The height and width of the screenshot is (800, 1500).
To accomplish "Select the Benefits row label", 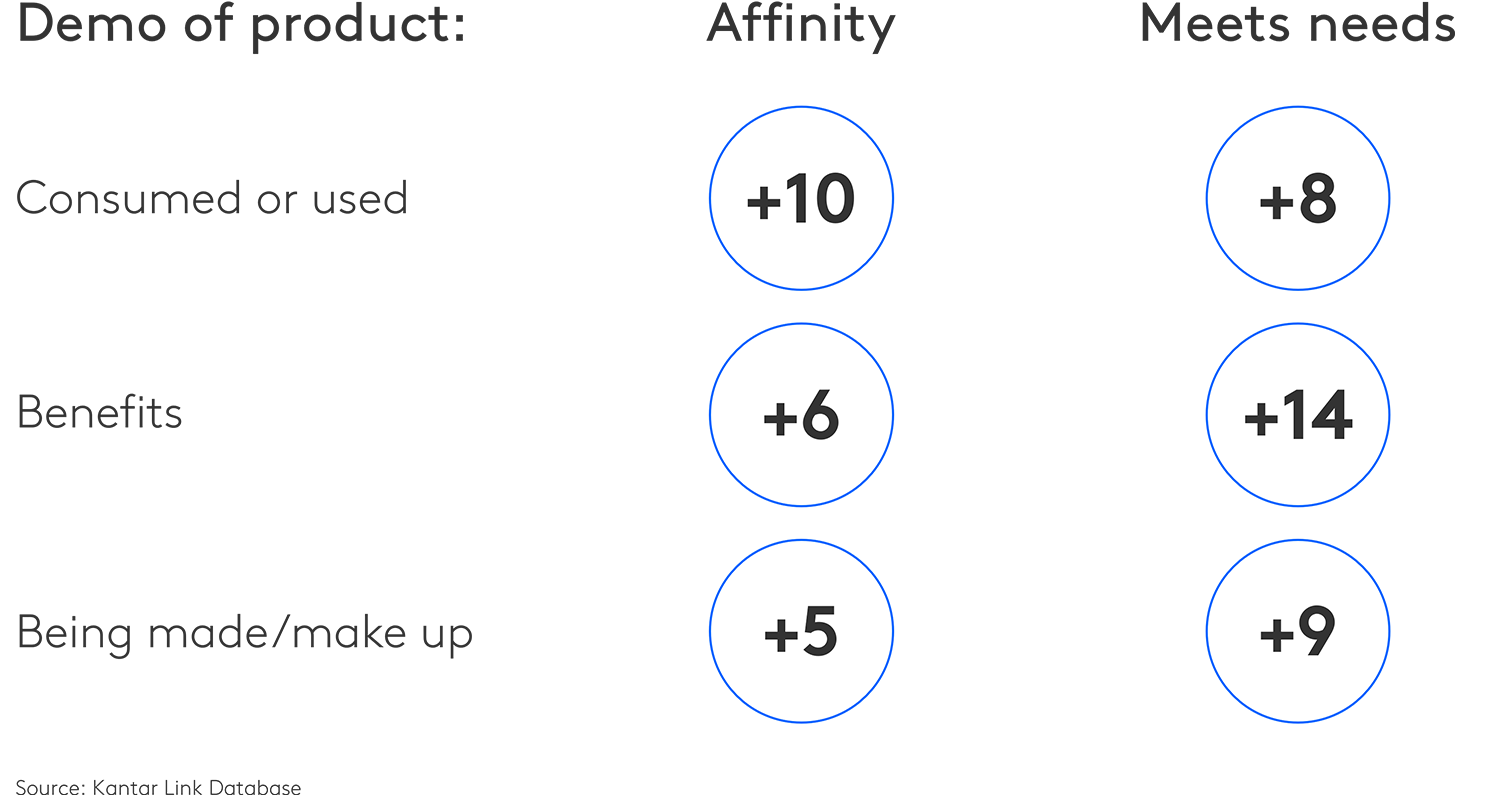I will tap(100, 413).
